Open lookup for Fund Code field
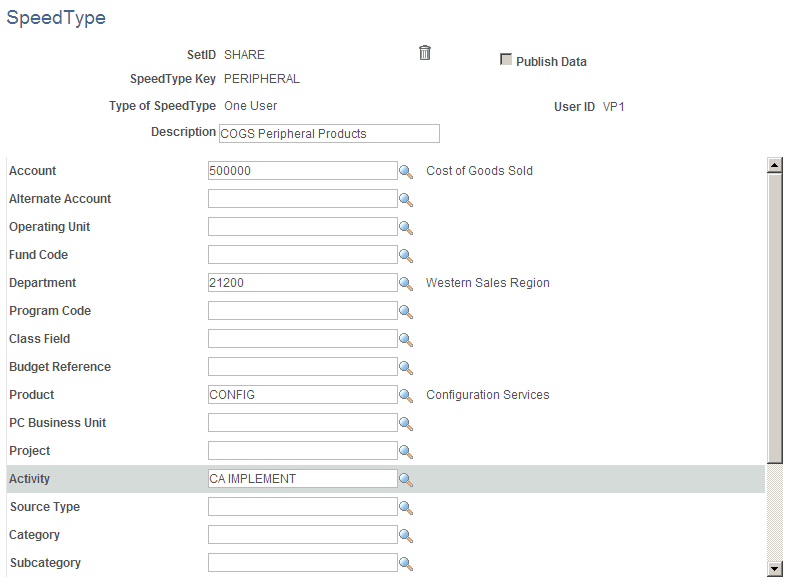The image size is (789, 584). point(406,256)
